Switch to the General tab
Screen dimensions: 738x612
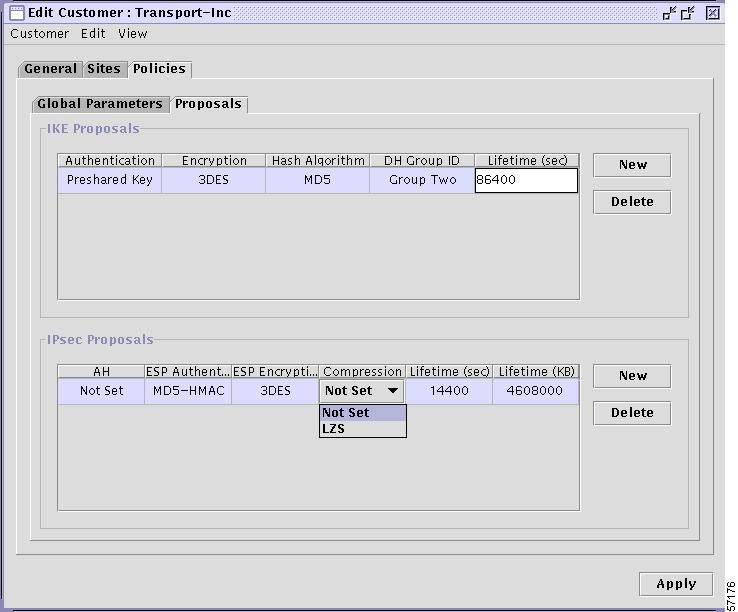[x=50, y=69]
